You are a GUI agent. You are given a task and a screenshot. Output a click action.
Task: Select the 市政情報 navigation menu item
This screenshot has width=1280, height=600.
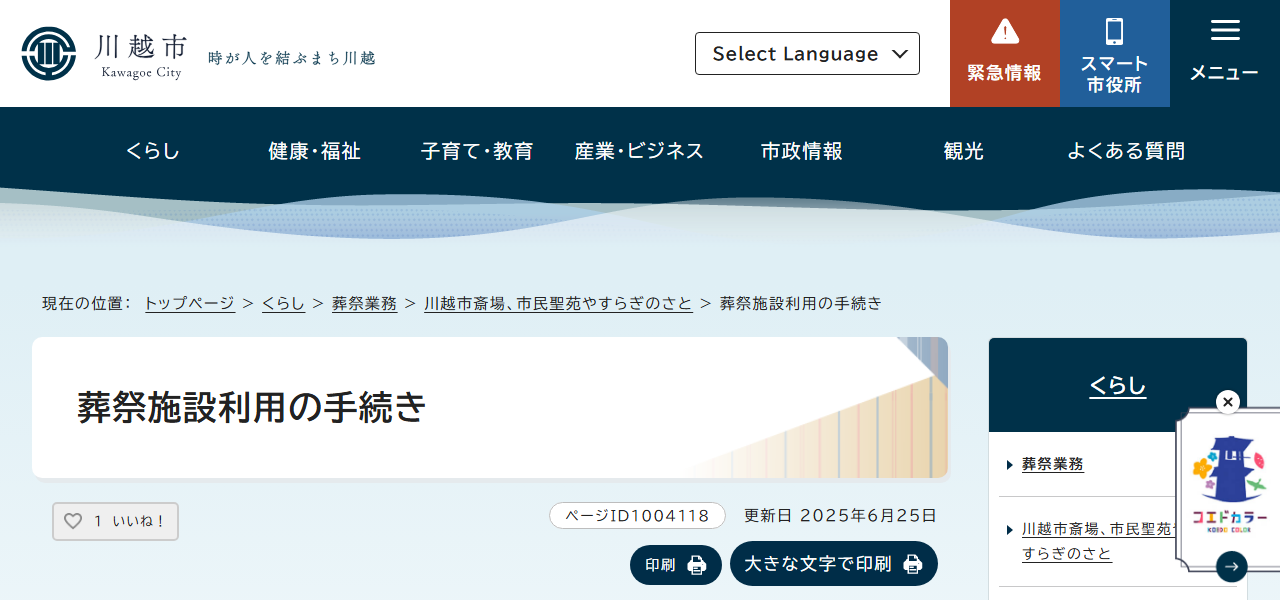click(x=801, y=151)
